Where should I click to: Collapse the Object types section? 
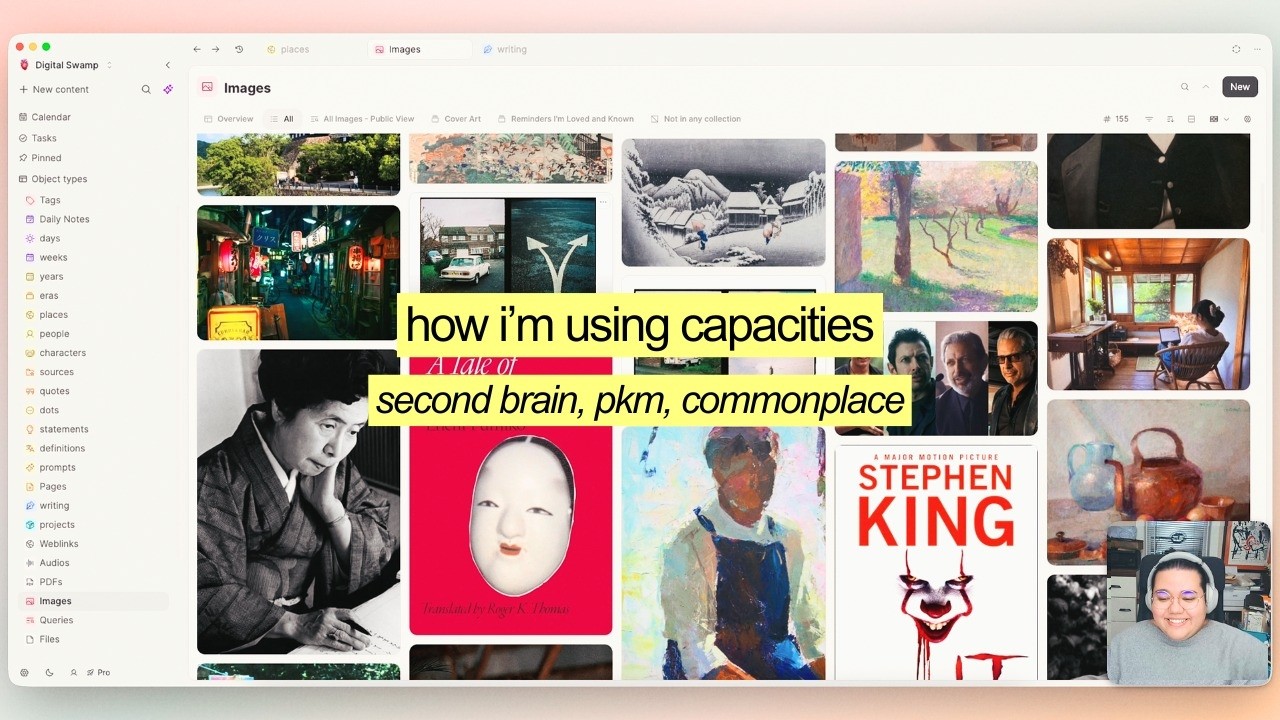(x=53, y=179)
